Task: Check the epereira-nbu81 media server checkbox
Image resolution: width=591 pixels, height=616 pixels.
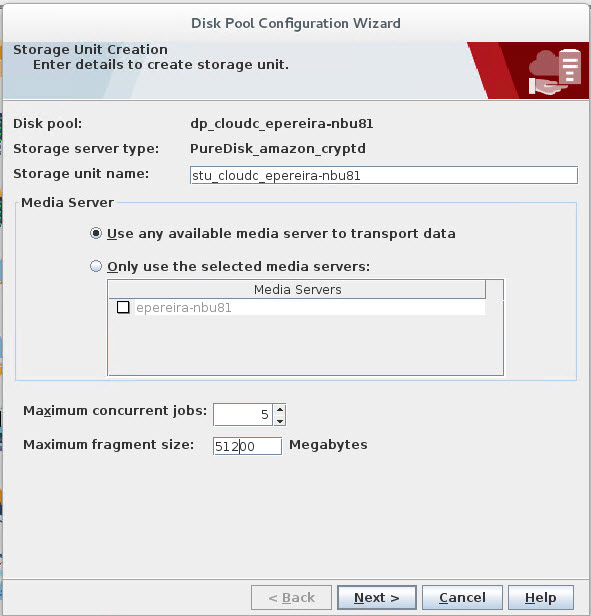Action: point(123,307)
